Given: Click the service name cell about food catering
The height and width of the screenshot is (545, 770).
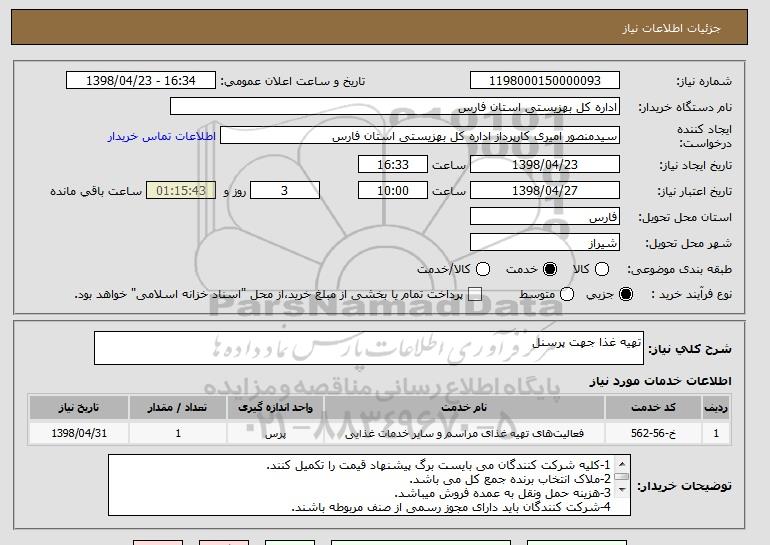Looking at the screenshot, I should (x=464, y=433).
